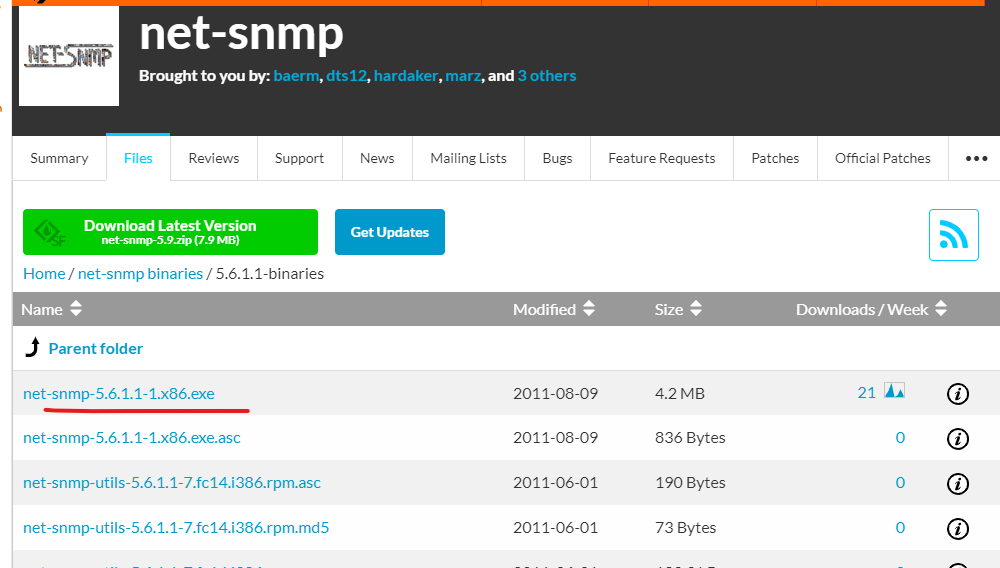Click downloads count 0 for x86.exe.asc
The width and height of the screenshot is (1000, 568).
click(x=900, y=437)
